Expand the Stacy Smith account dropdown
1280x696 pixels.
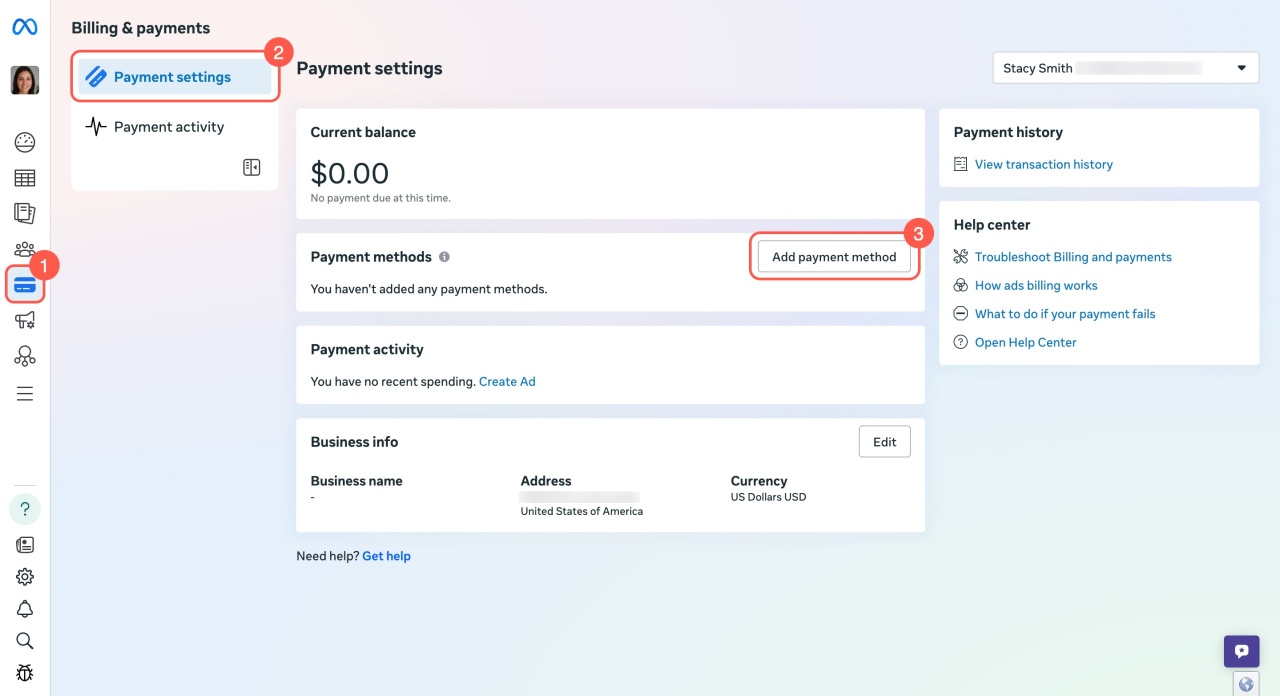pyautogui.click(x=1125, y=68)
